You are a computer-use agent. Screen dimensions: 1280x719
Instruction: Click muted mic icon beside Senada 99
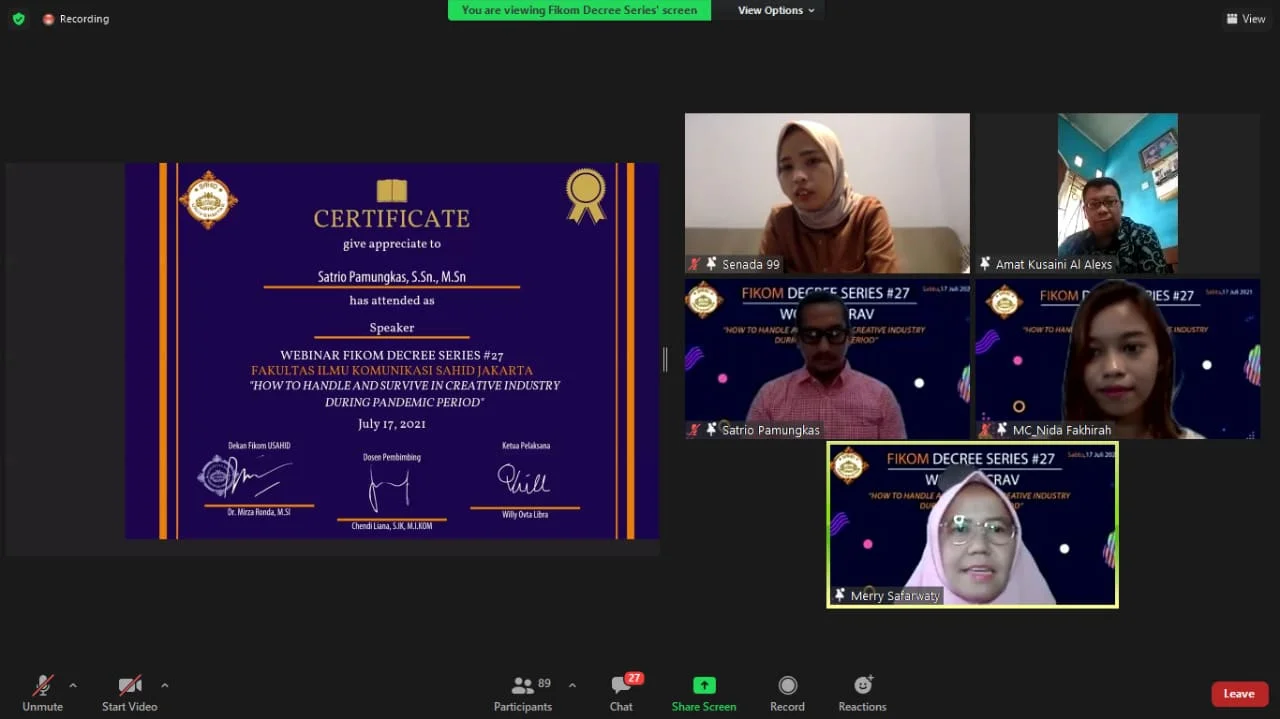[x=694, y=264]
